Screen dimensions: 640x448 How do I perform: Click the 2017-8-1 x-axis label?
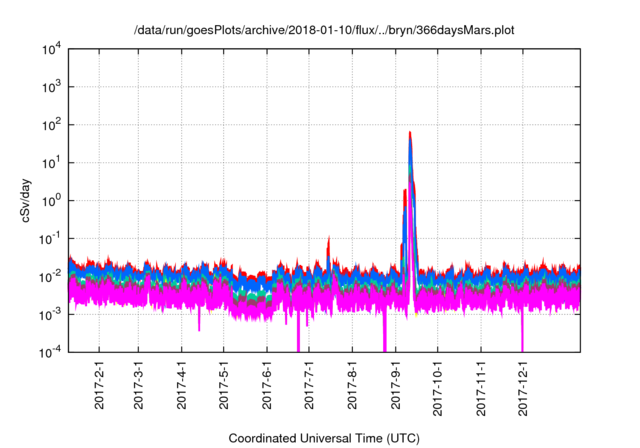pyautogui.click(x=352, y=385)
